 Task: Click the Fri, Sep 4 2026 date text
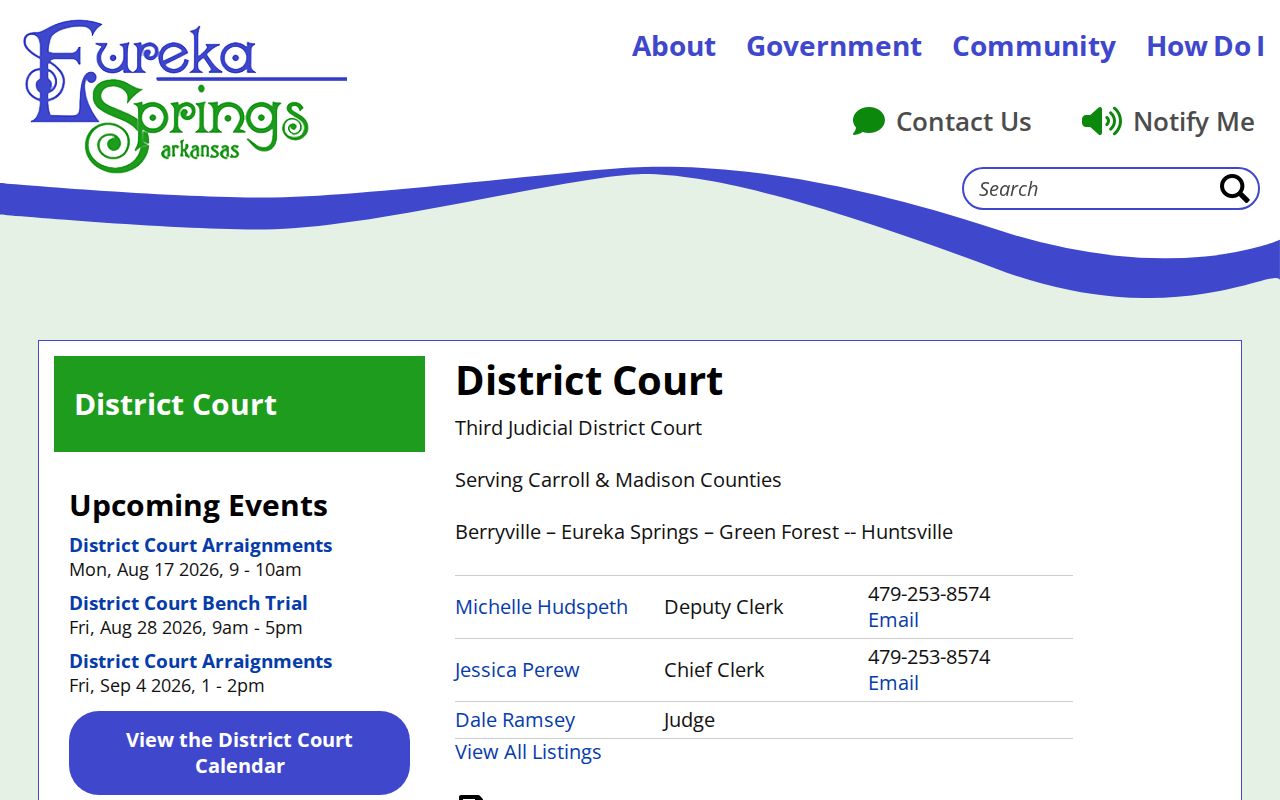167,686
